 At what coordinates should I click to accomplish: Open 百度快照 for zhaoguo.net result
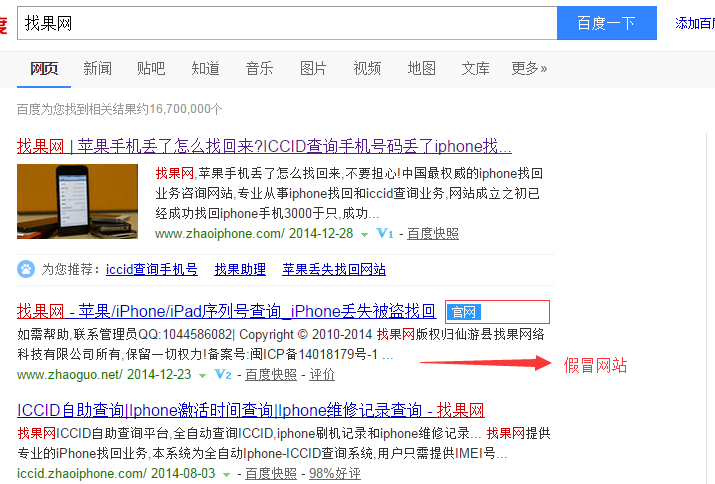coord(271,375)
